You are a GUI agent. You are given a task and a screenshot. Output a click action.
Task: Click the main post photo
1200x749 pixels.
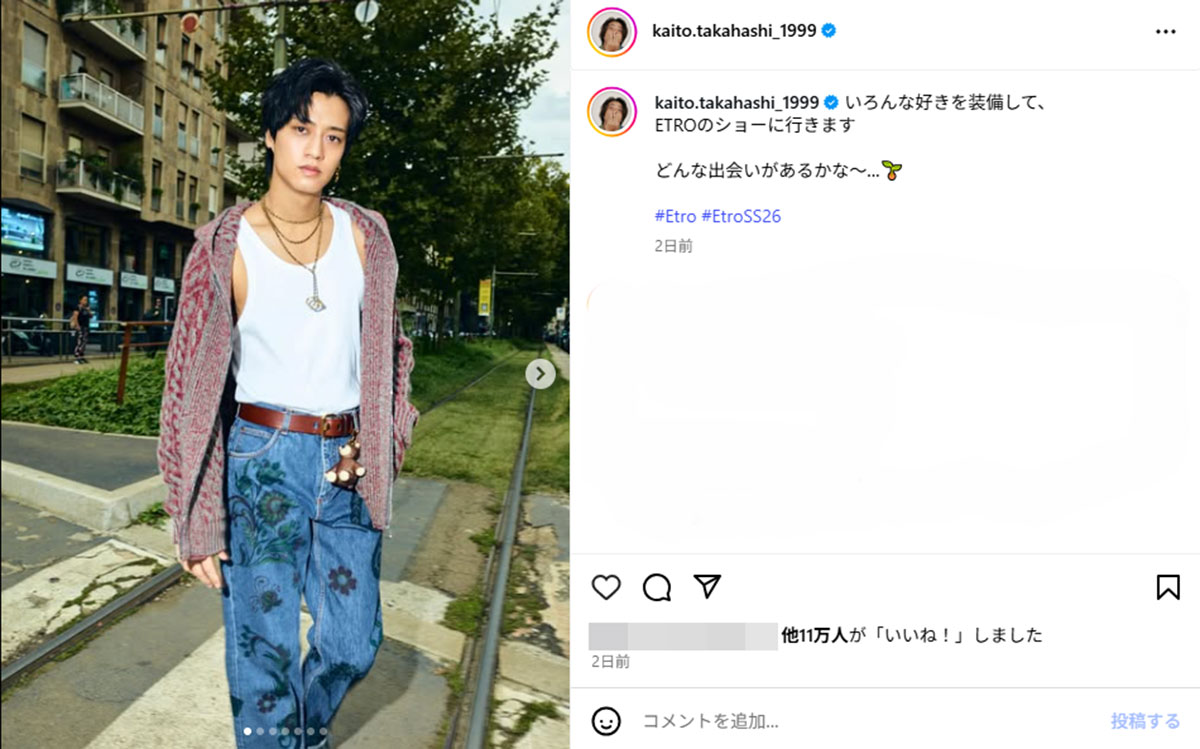(x=285, y=374)
